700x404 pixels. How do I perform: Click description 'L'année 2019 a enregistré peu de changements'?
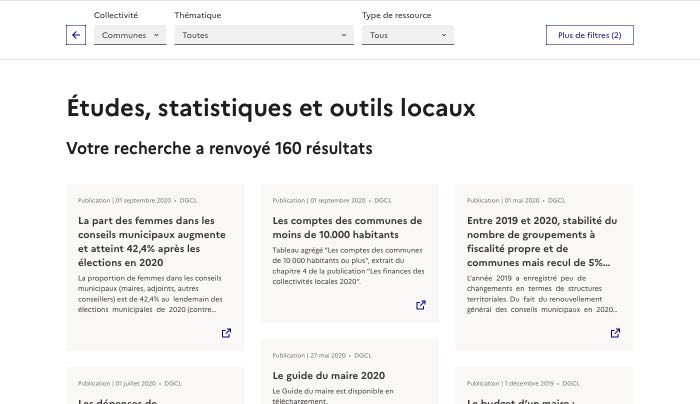tap(542, 294)
